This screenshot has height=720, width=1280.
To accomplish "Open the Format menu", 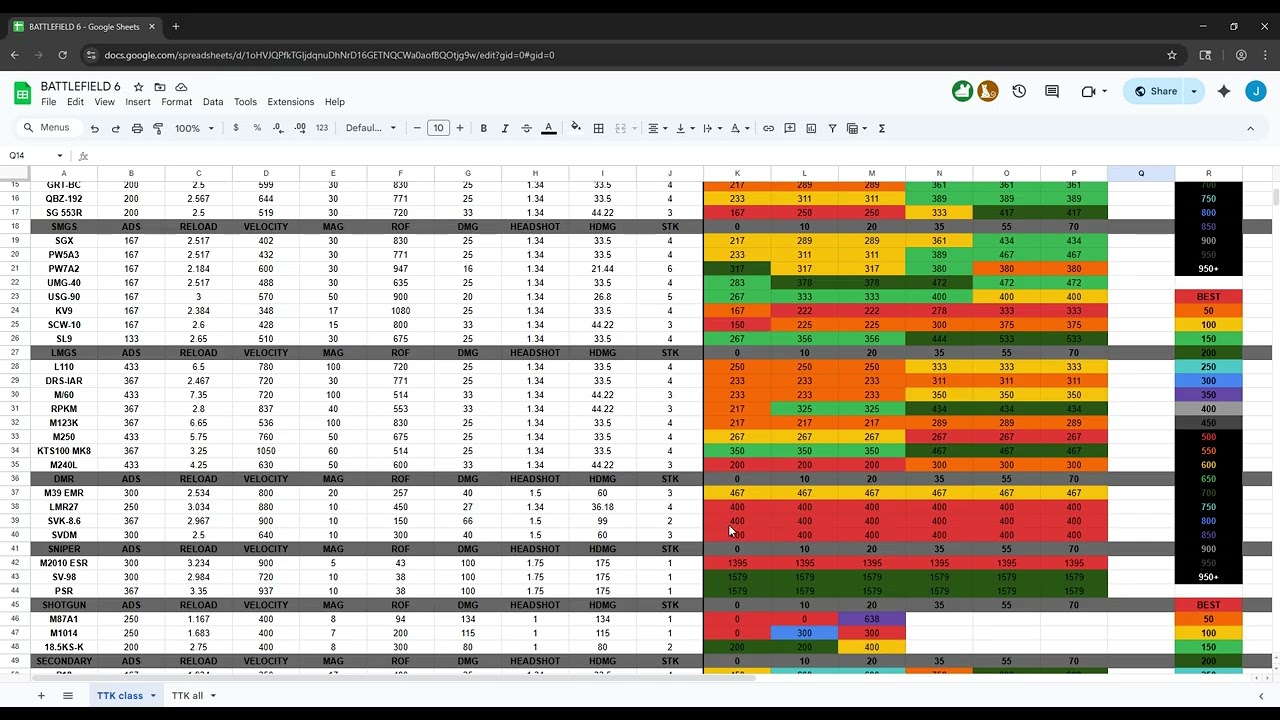I will [x=176, y=102].
